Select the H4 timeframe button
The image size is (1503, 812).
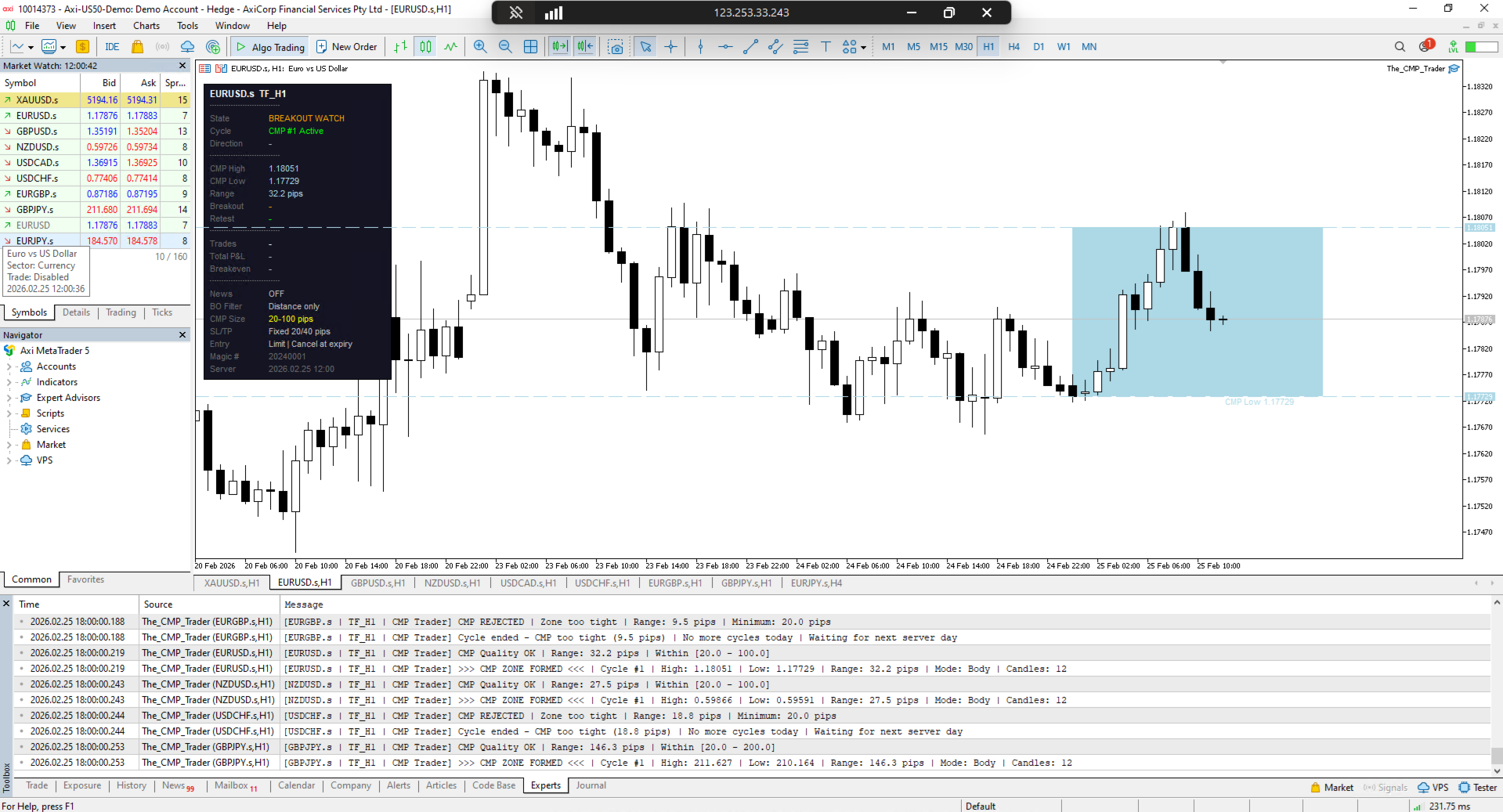[1013, 47]
